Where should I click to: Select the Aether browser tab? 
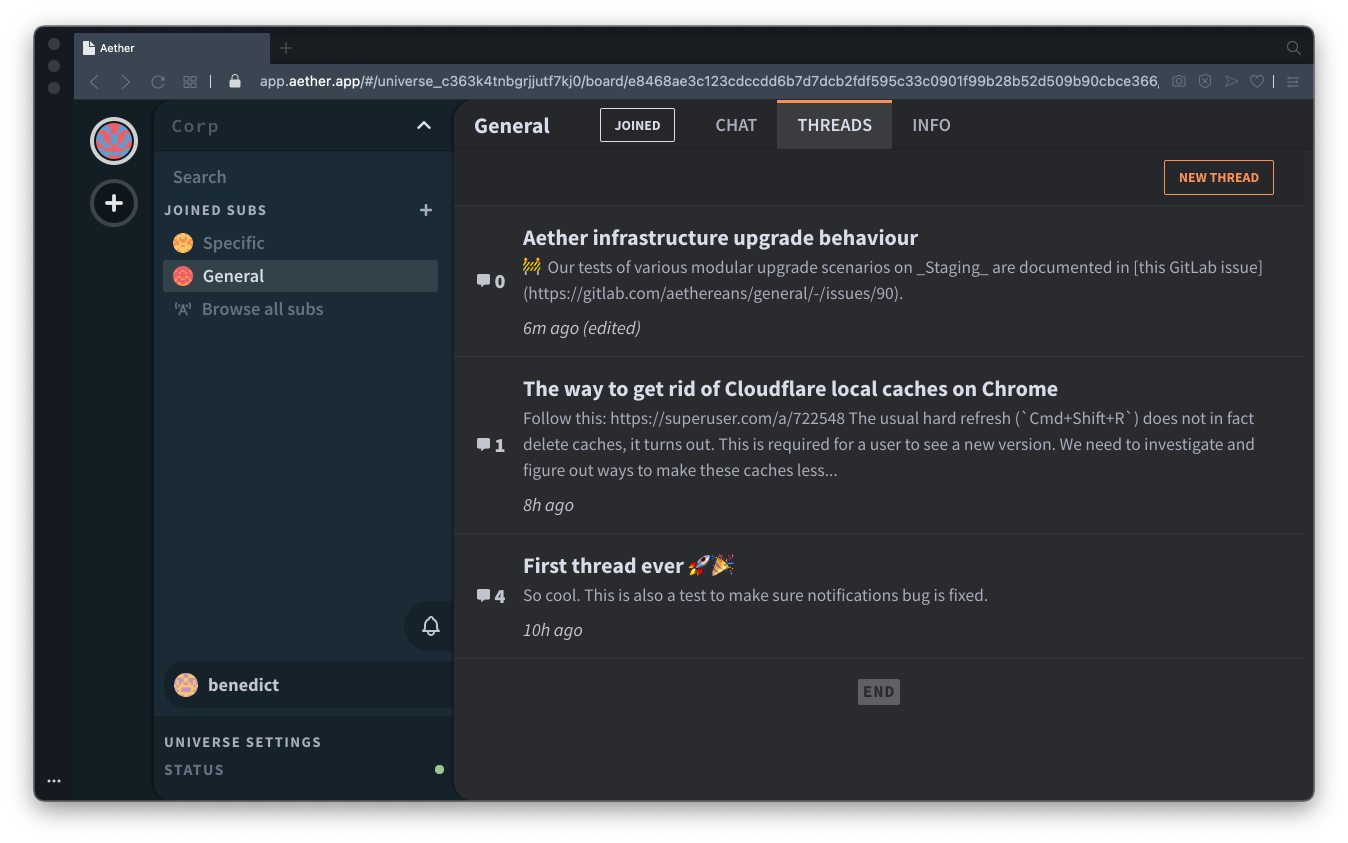click(172, 48)
